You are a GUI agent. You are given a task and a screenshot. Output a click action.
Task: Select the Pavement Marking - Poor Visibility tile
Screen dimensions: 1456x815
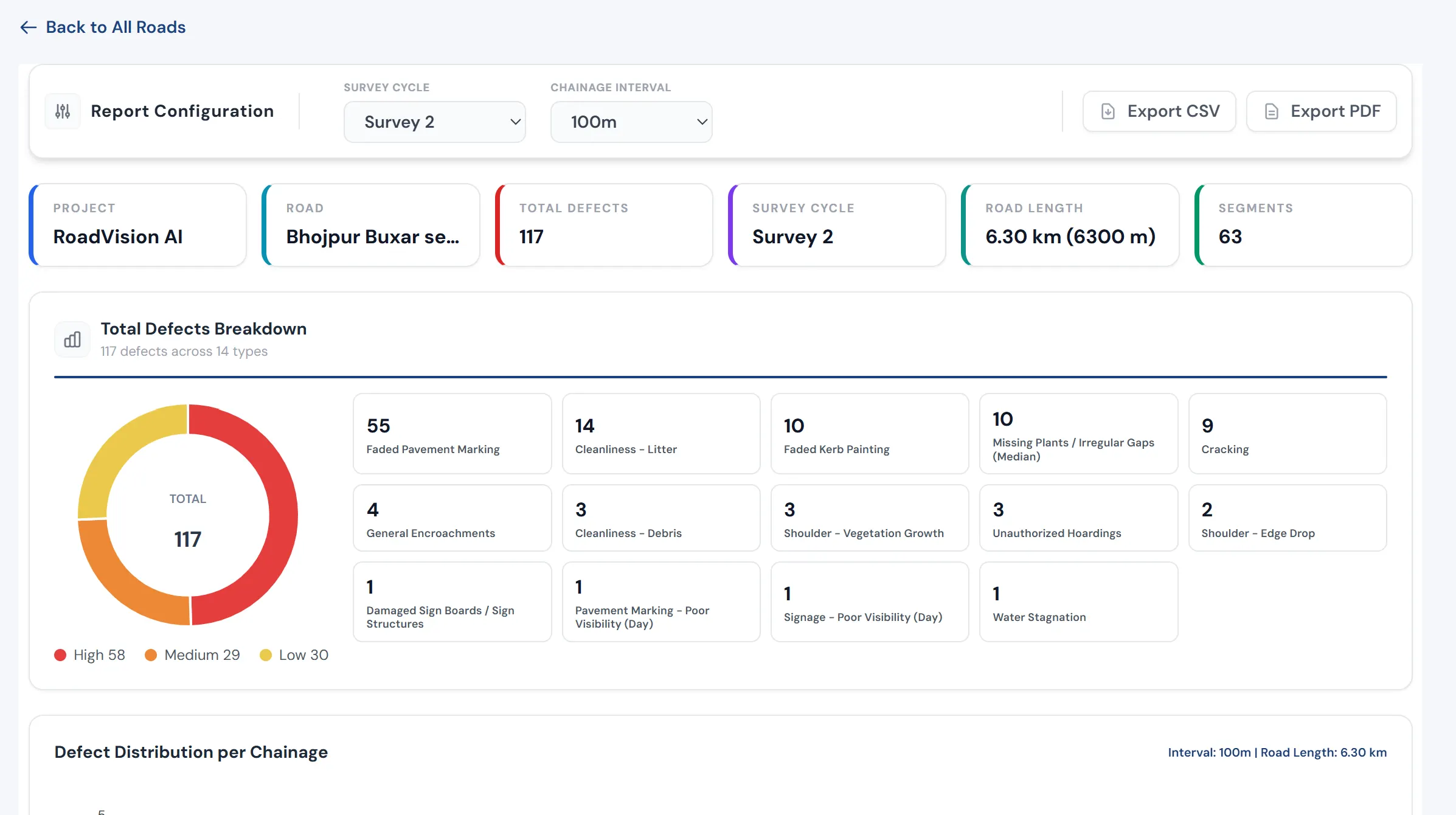point(661,602)
